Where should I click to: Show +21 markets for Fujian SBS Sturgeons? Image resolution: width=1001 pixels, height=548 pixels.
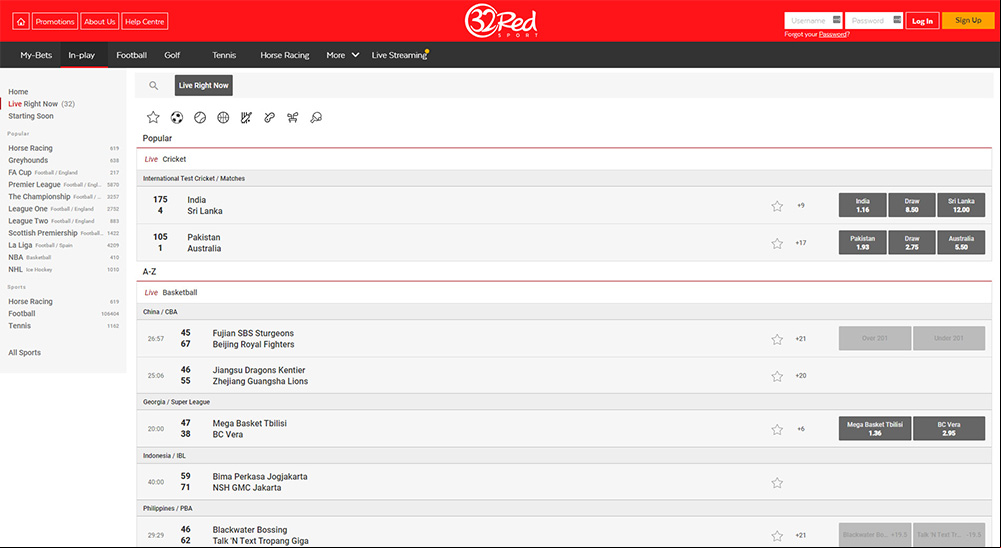click(801, 339)
